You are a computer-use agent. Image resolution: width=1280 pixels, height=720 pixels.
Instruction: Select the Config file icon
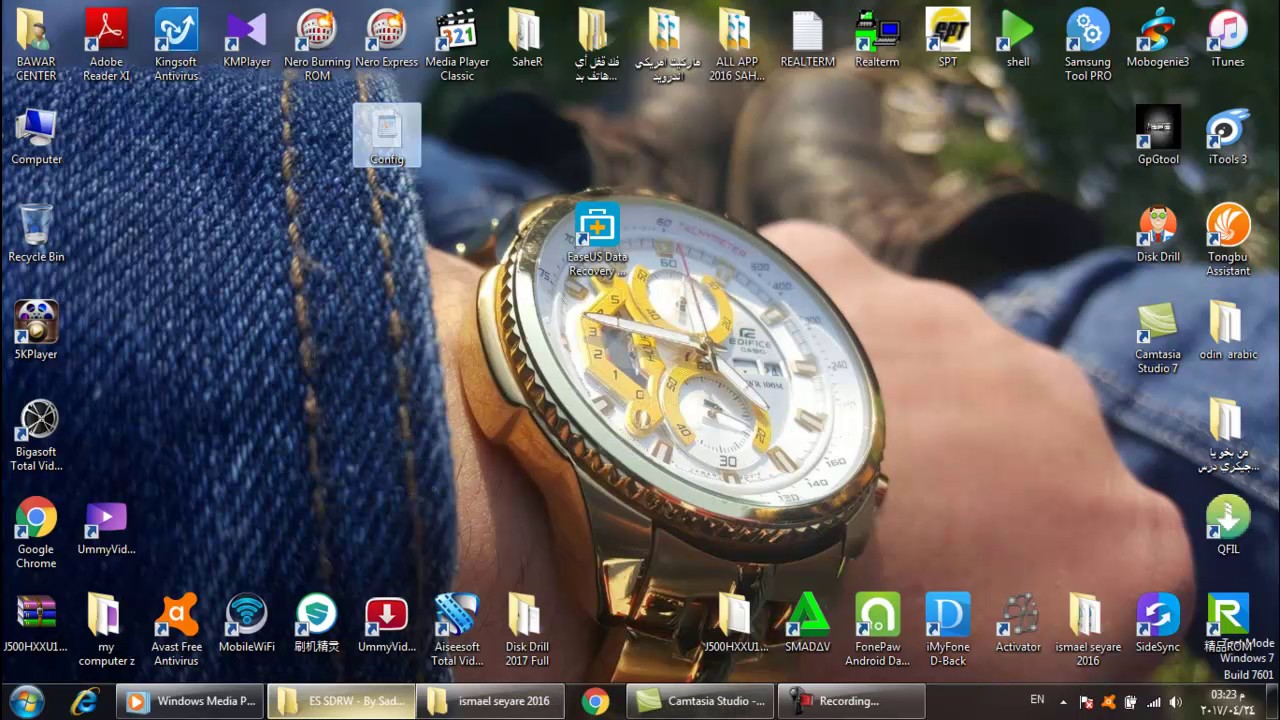tap(387, 135)
